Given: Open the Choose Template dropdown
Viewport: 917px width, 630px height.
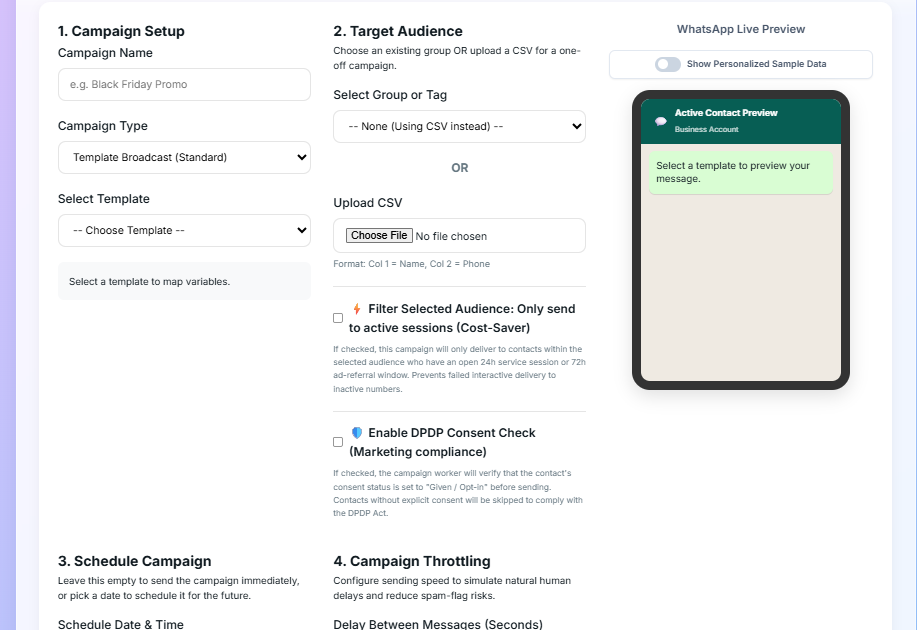Looking at the screenshot, I should (184, 230).
